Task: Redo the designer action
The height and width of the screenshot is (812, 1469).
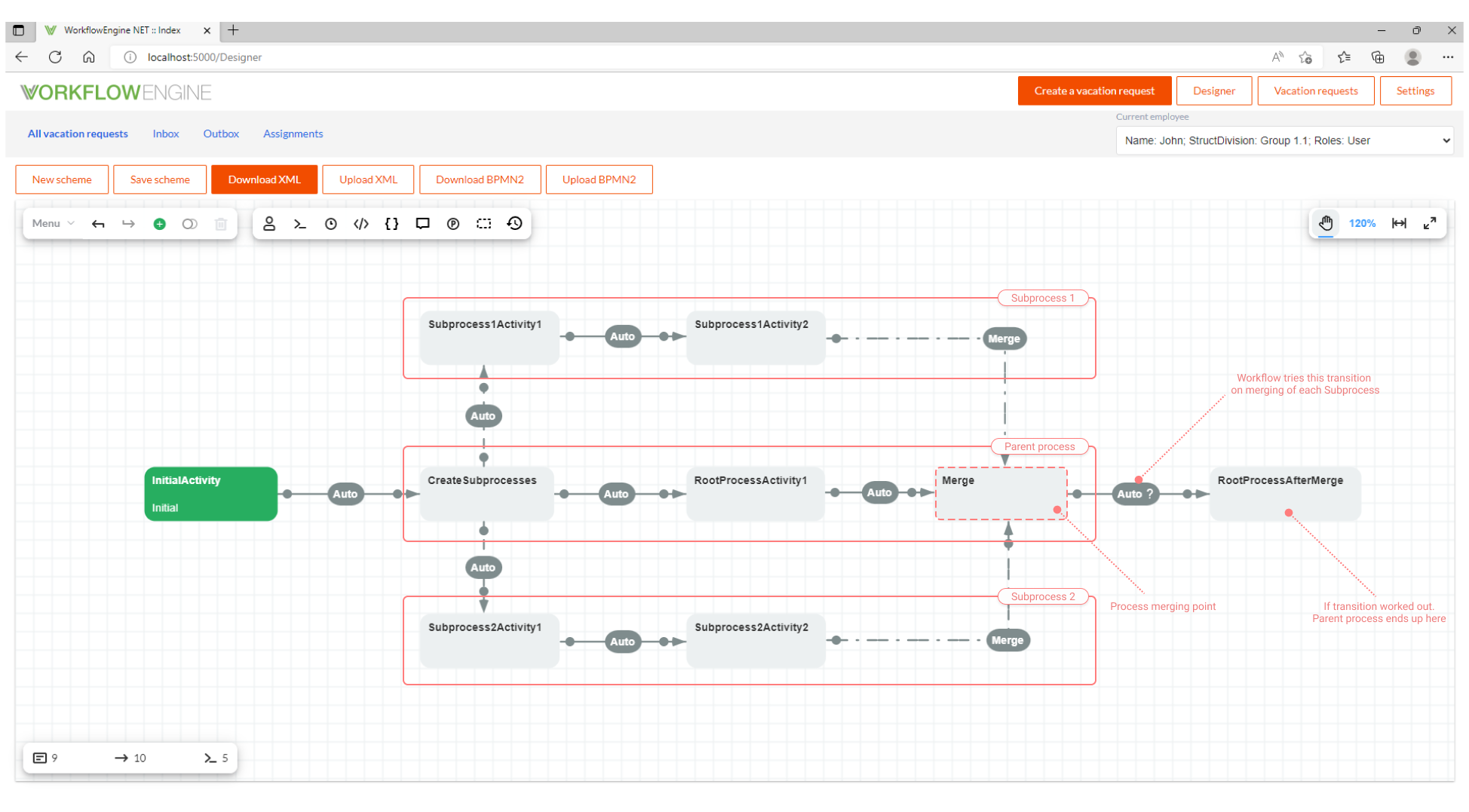Action: point(128,224)
